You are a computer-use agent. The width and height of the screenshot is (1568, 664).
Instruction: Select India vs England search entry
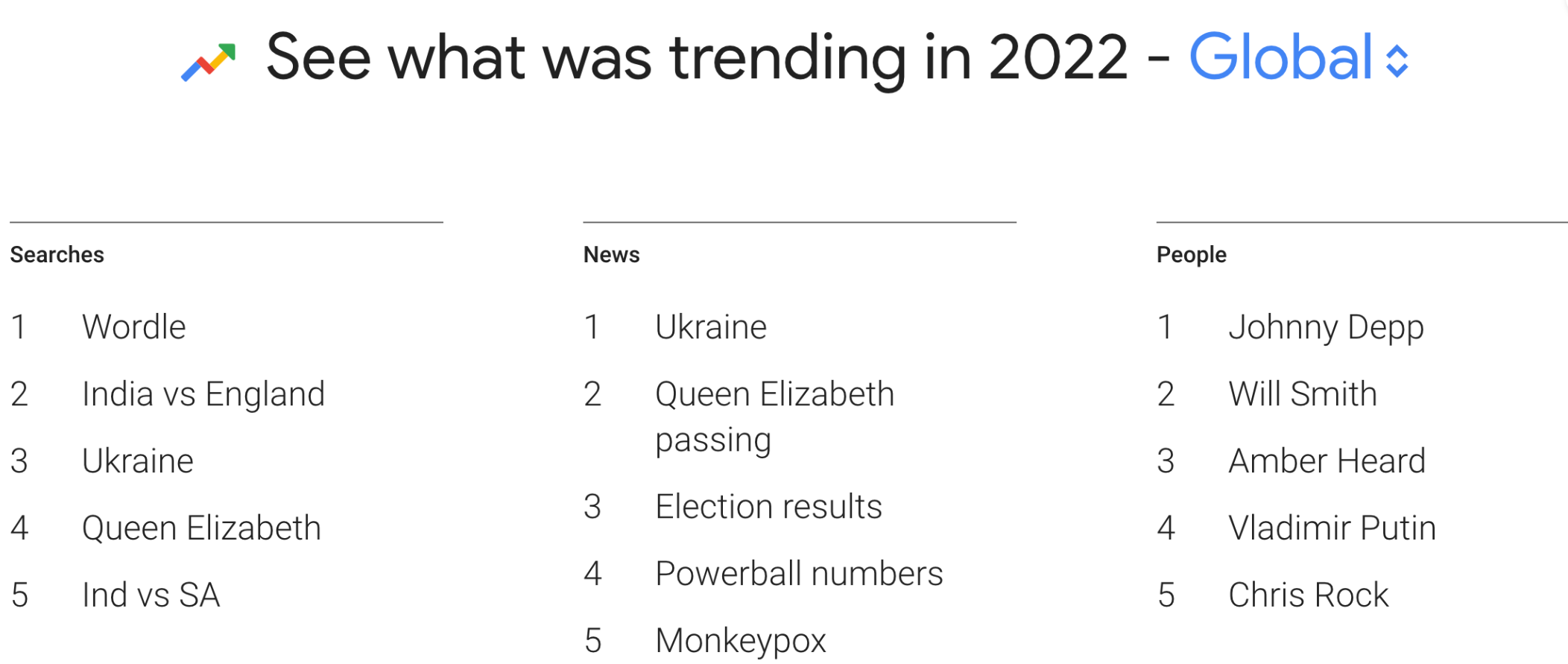203,394
